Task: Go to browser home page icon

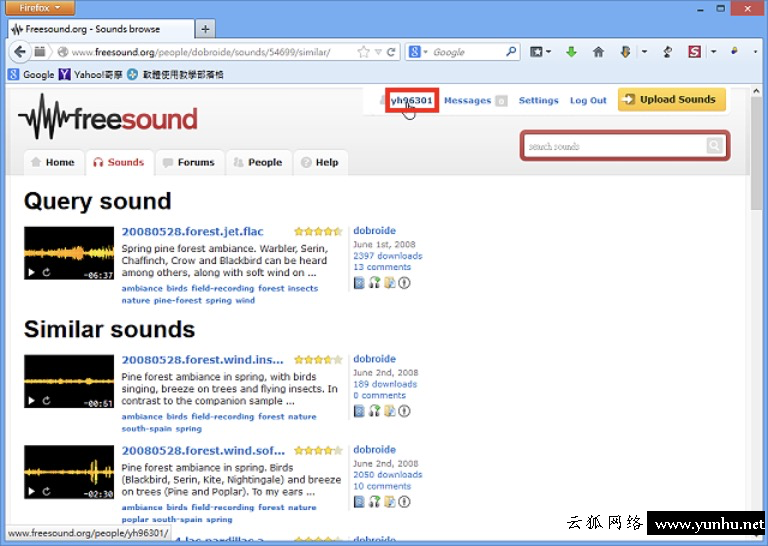Action: (598, 51)
